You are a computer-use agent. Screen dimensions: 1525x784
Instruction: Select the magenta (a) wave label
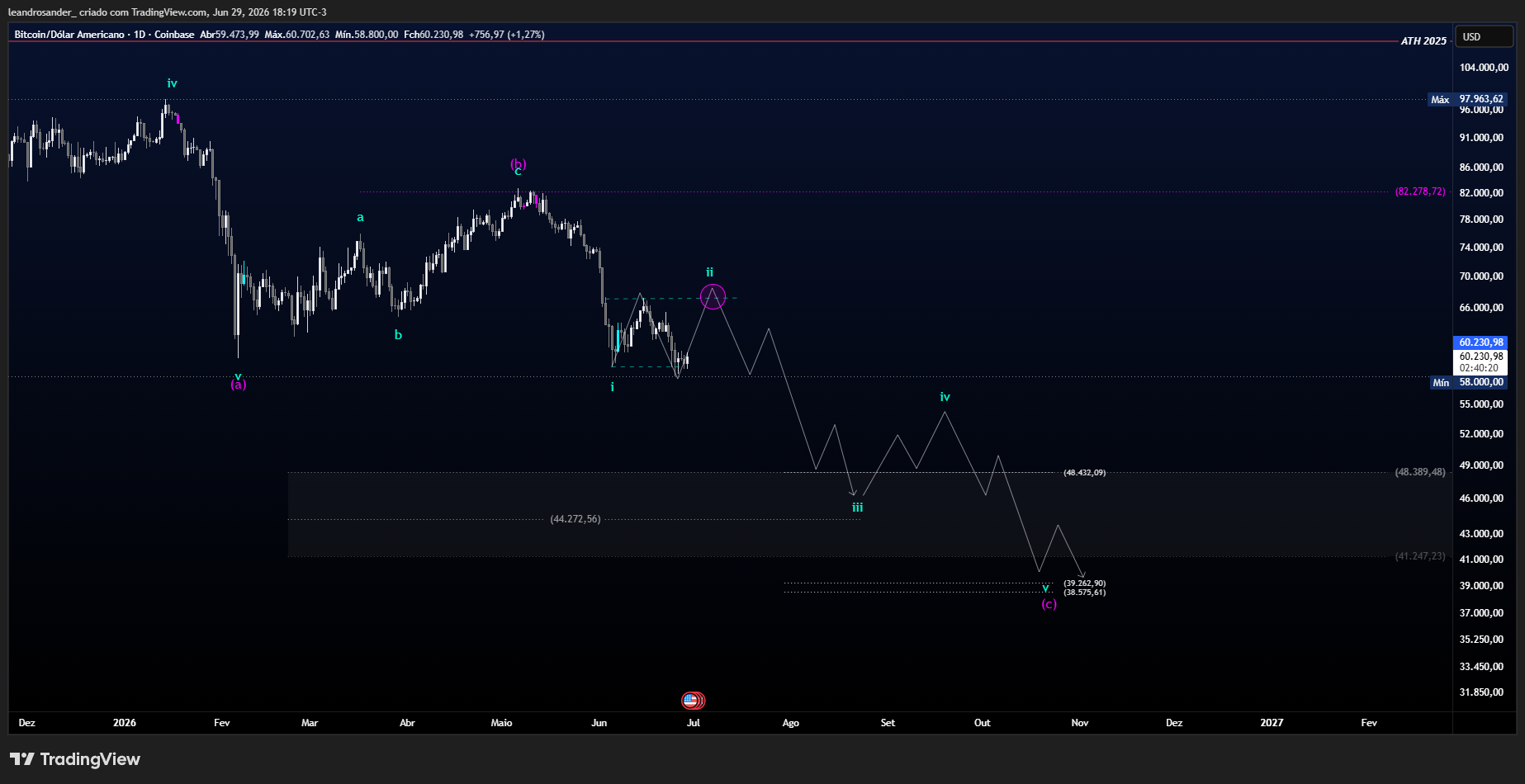click(238, 385)
